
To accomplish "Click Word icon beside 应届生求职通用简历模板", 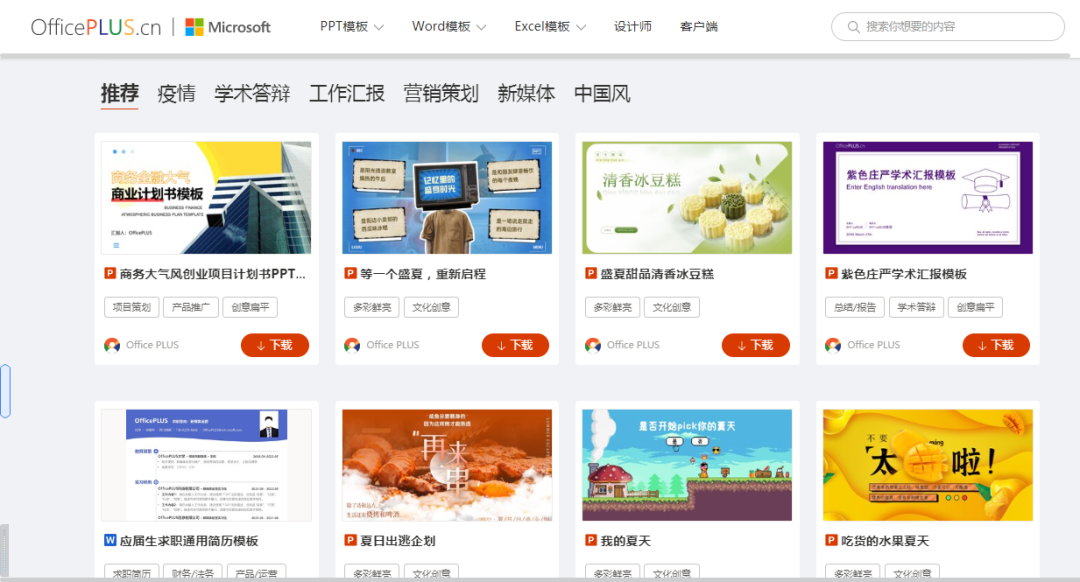I will tap(110, 541).
